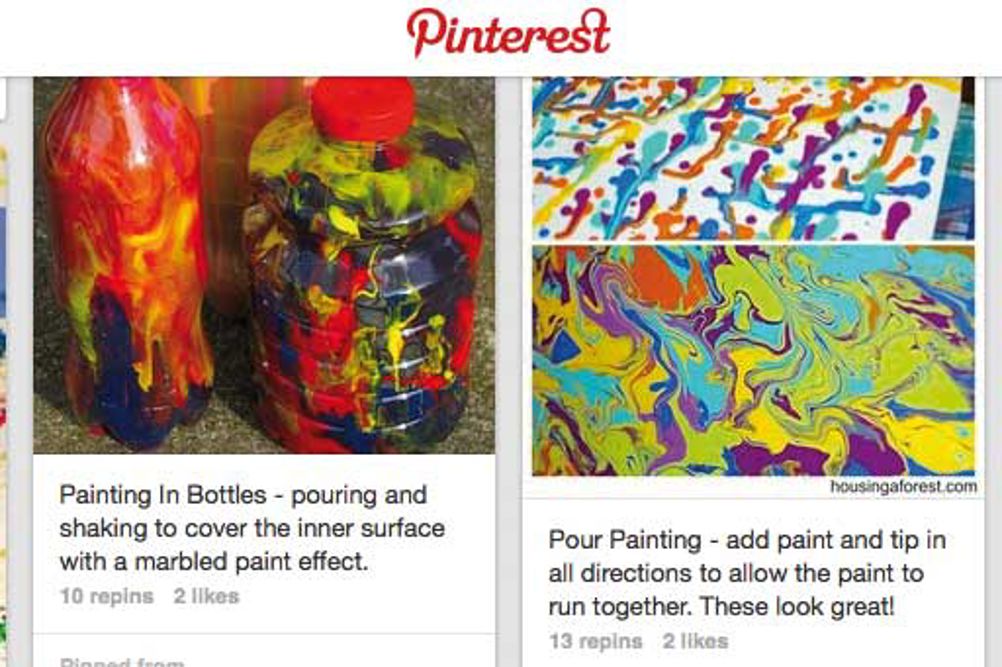Select the red bottle cap in photo

pos(363,109)
